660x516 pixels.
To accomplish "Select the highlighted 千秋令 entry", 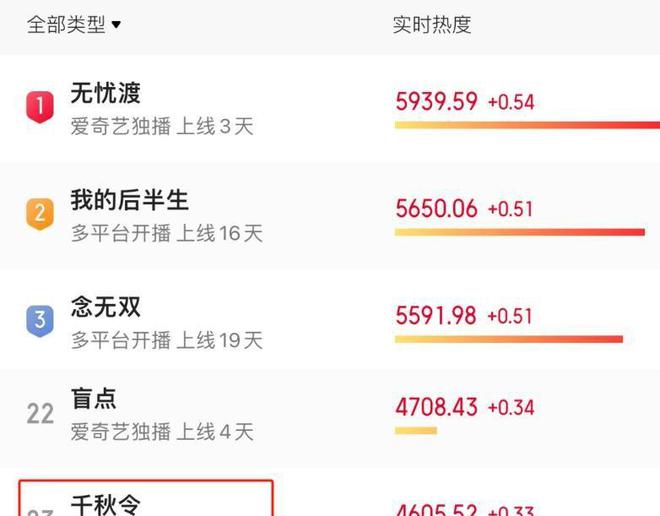I will (146, 498).
